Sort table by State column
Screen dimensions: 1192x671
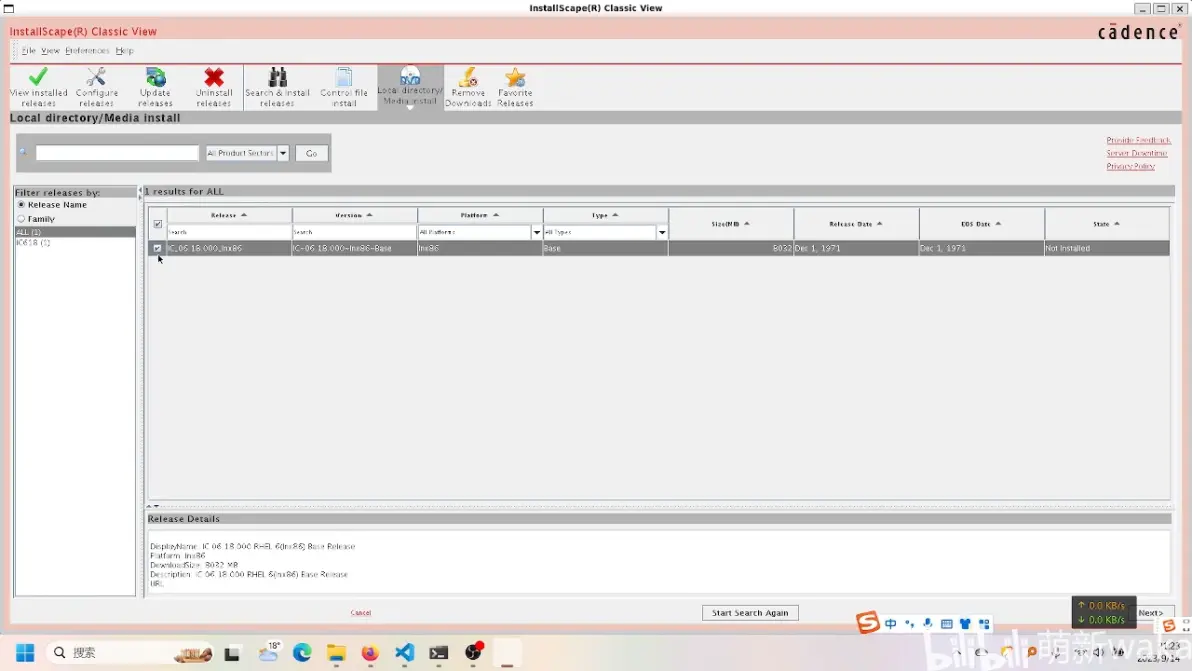[x=1107, y=223]
